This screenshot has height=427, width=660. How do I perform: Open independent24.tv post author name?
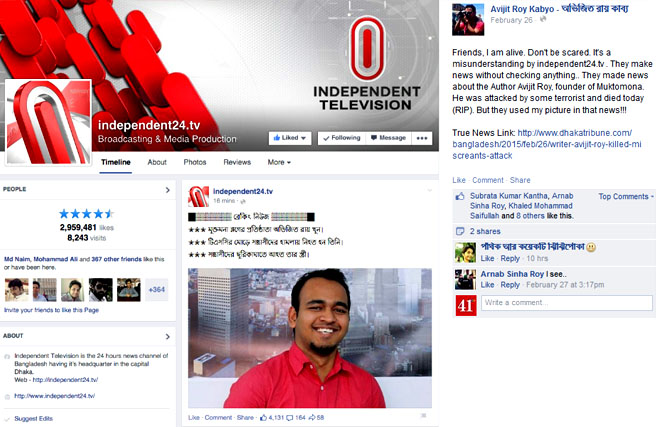pyautogui.click(x=243, y=191)
